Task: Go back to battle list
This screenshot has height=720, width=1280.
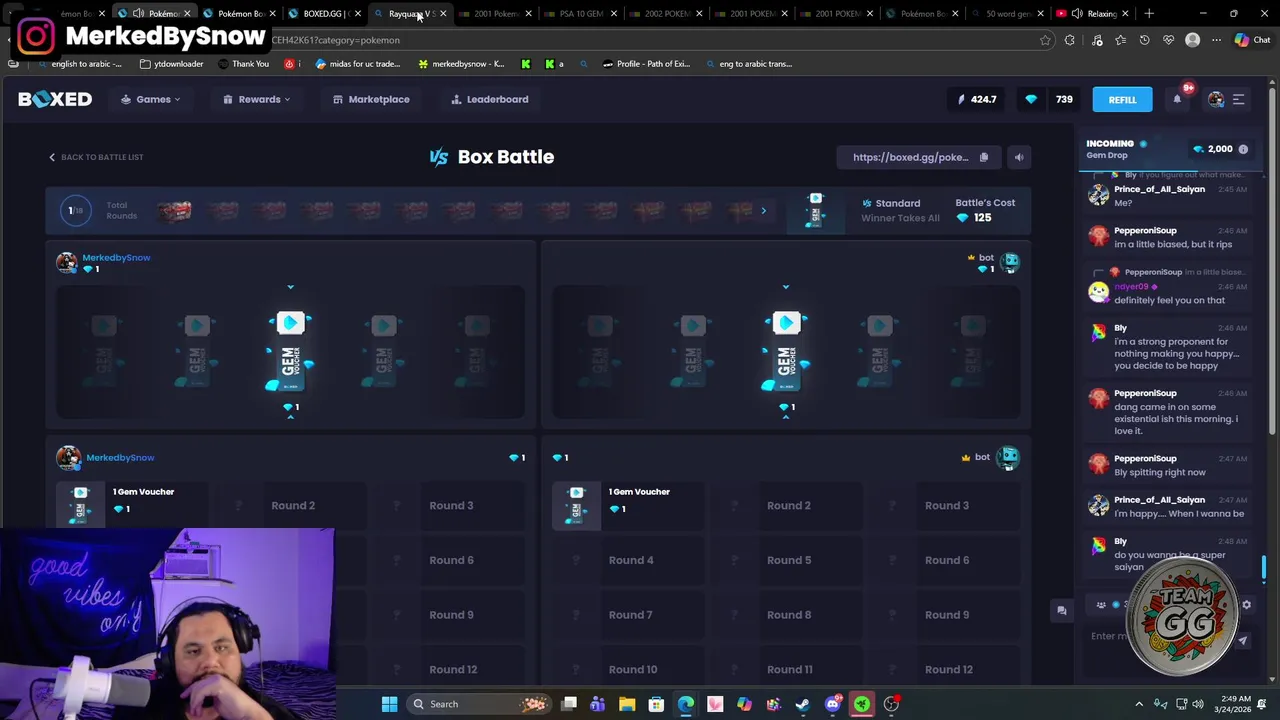Action: 96,157
